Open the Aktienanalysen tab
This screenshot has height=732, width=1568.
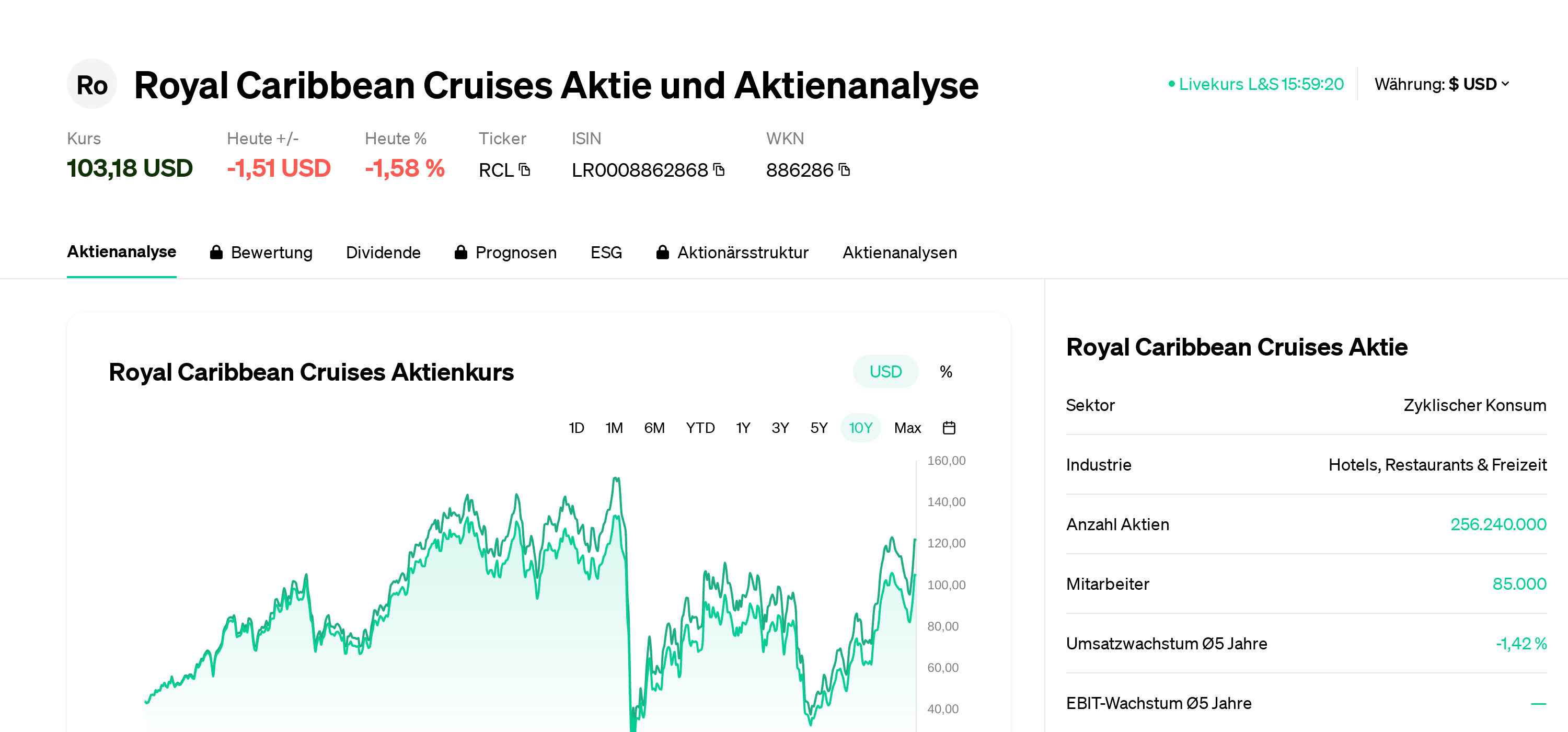coord(899,252)
